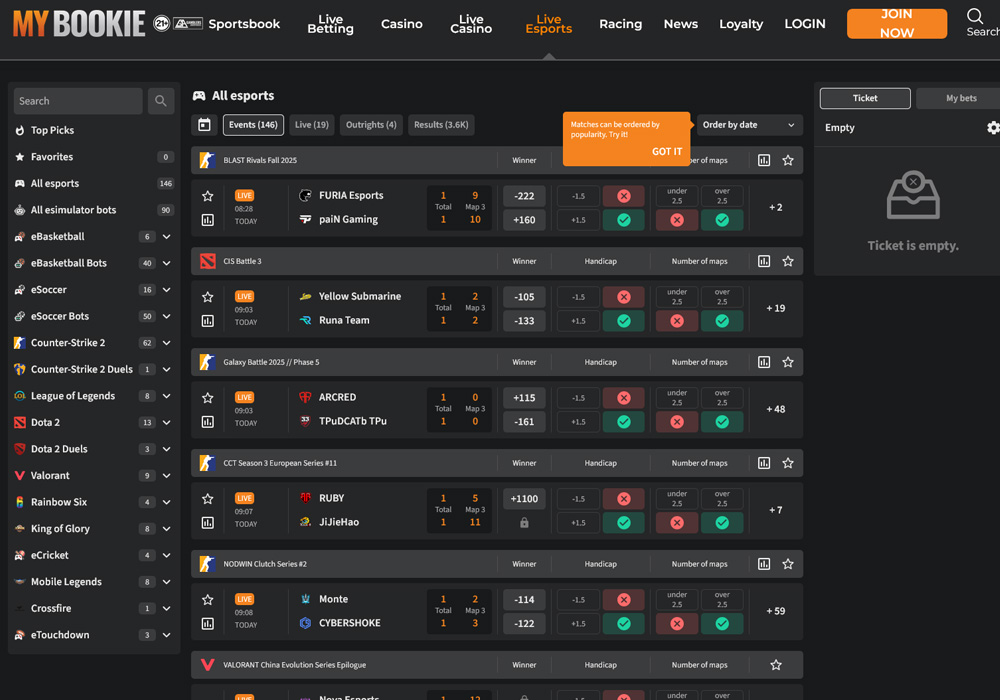Favorite the CIS Battle 3 league header
The image size is (1000, 700).
coord(787,261)
